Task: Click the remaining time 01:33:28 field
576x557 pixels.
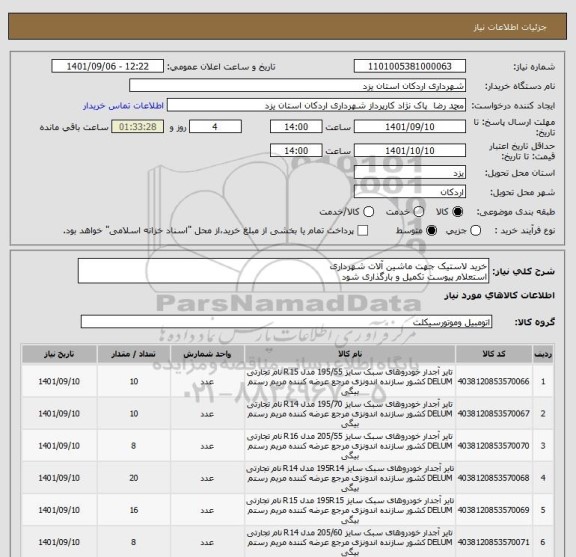Action: (138, 127)
